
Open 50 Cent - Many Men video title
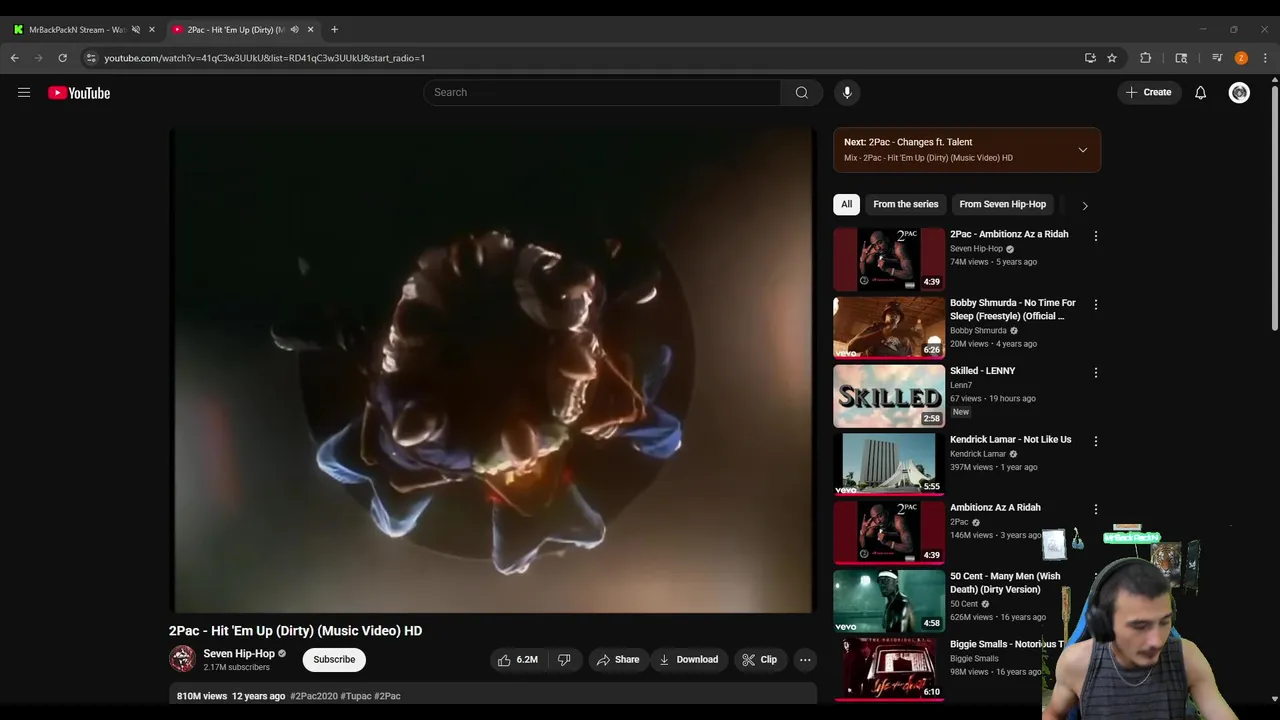[x=1005, y=582]
